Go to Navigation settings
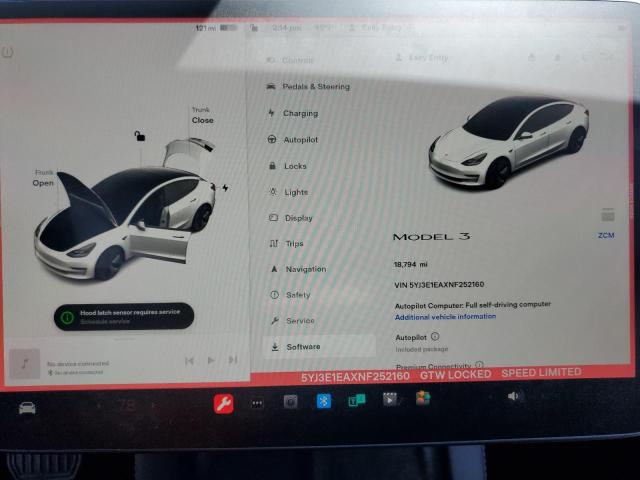Image resolution: width=640 pixels, height=480 pixels. [x=298, y=269]
